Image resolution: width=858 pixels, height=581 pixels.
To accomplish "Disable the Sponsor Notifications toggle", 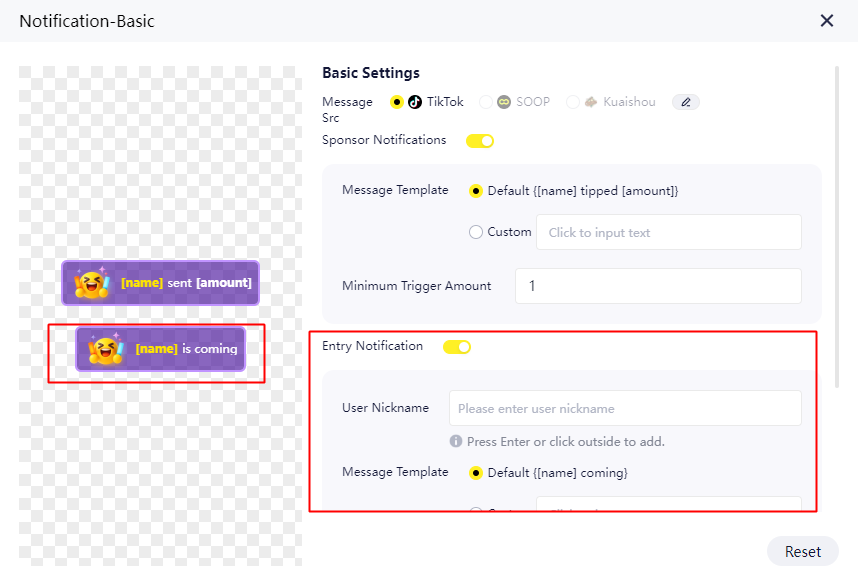I will click(480, 141).
